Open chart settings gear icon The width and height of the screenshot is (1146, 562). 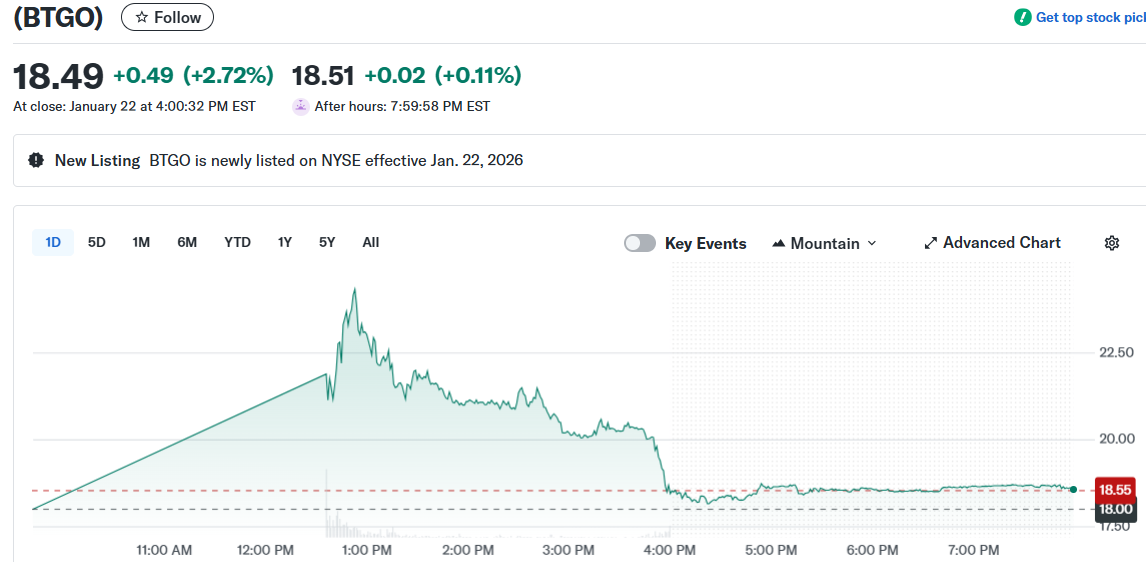click(1111, 243)
